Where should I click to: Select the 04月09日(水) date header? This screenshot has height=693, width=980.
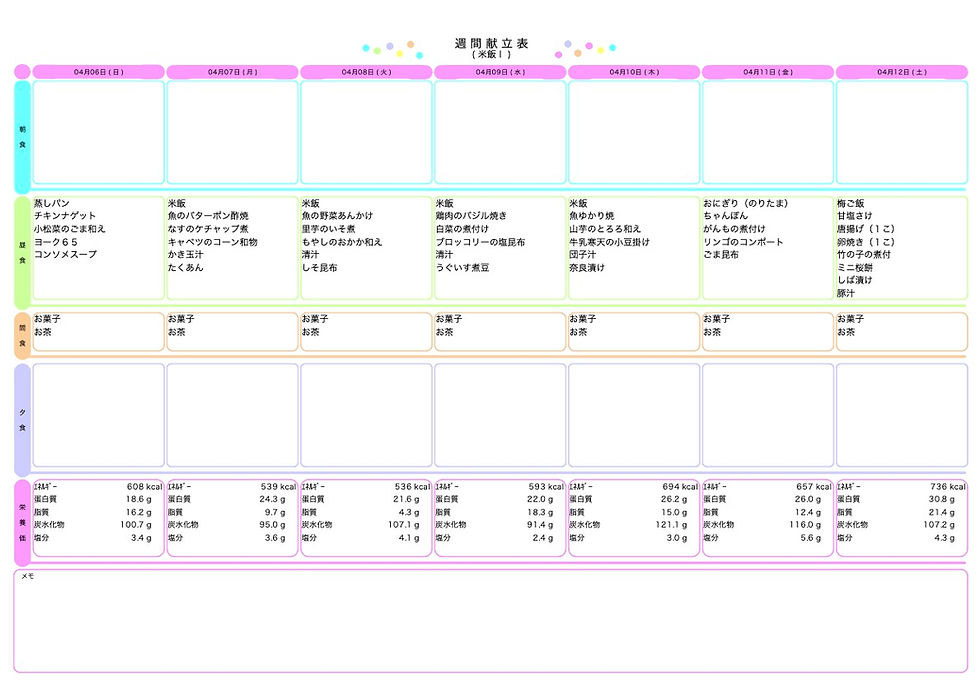500,72
